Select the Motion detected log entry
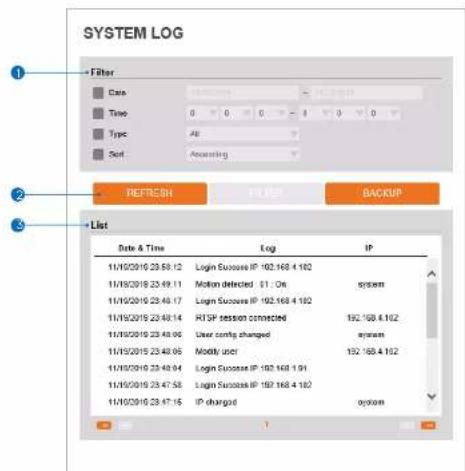Screen dimensions: 465x471 pyautogui.click(x=260, y=284)
